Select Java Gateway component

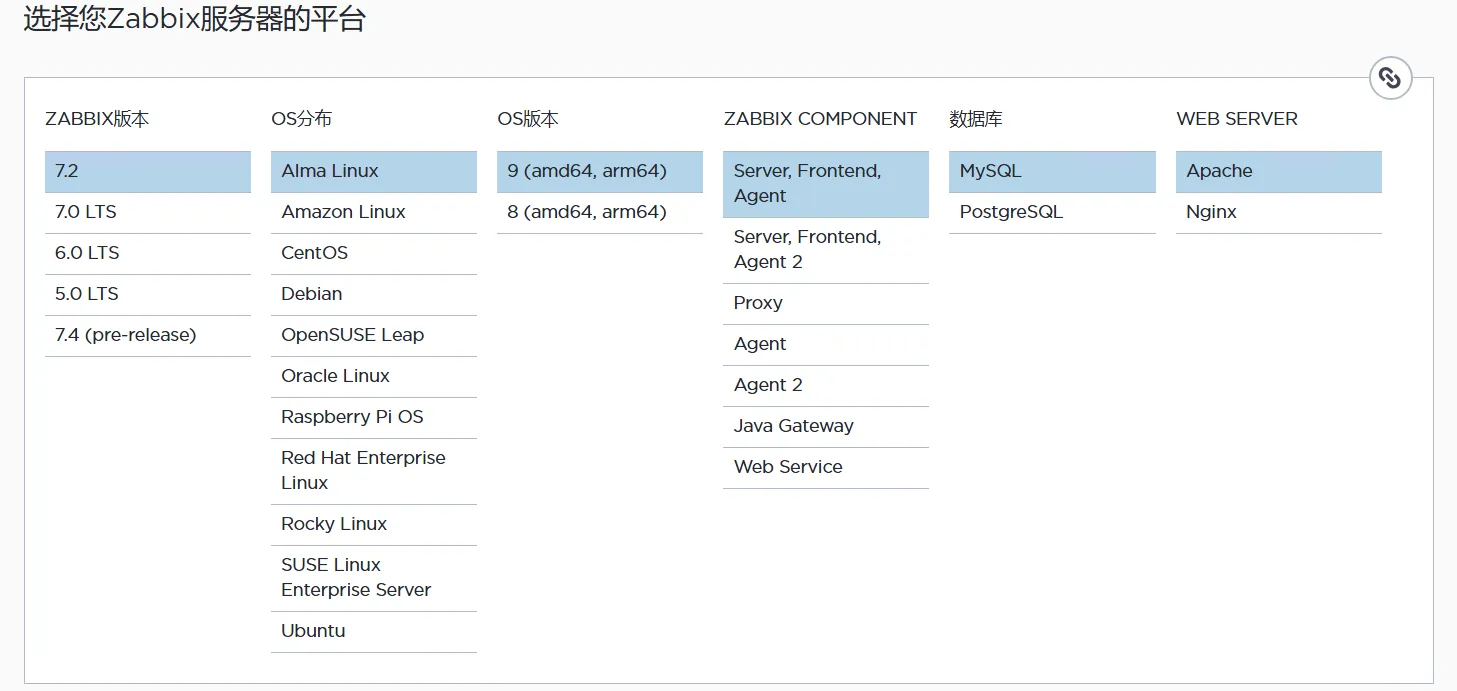point(826,426)
